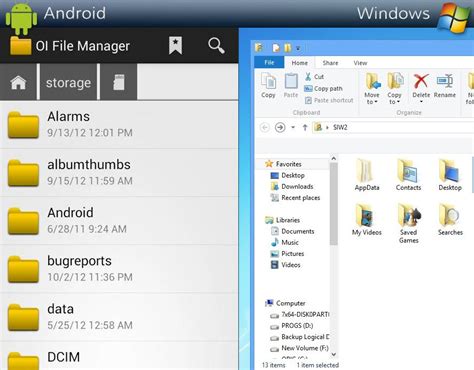Image resolution: width=474 pixels, height=370 pixels.
Task: Switch to the View ribbon tab
Action: pos(360,63)
